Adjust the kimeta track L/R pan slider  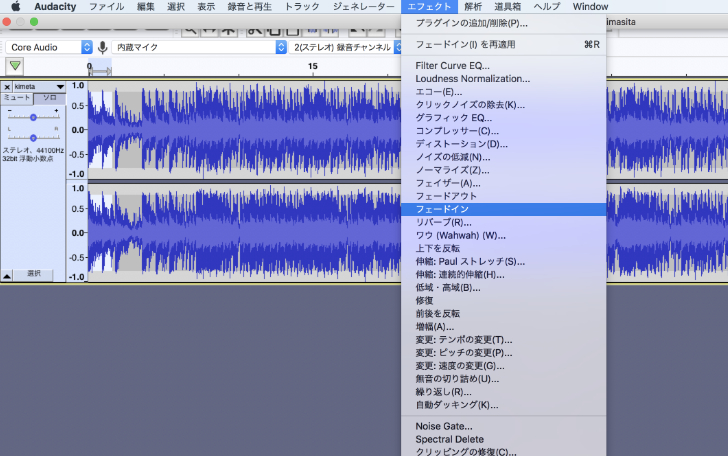33,138
